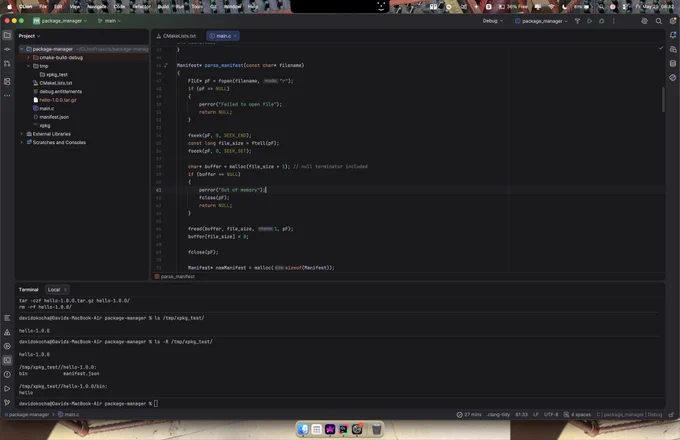Viewport: 680px width, 440px height.
Task: Open the File menu
Action: pyautogui.click(x=43, y=7)
